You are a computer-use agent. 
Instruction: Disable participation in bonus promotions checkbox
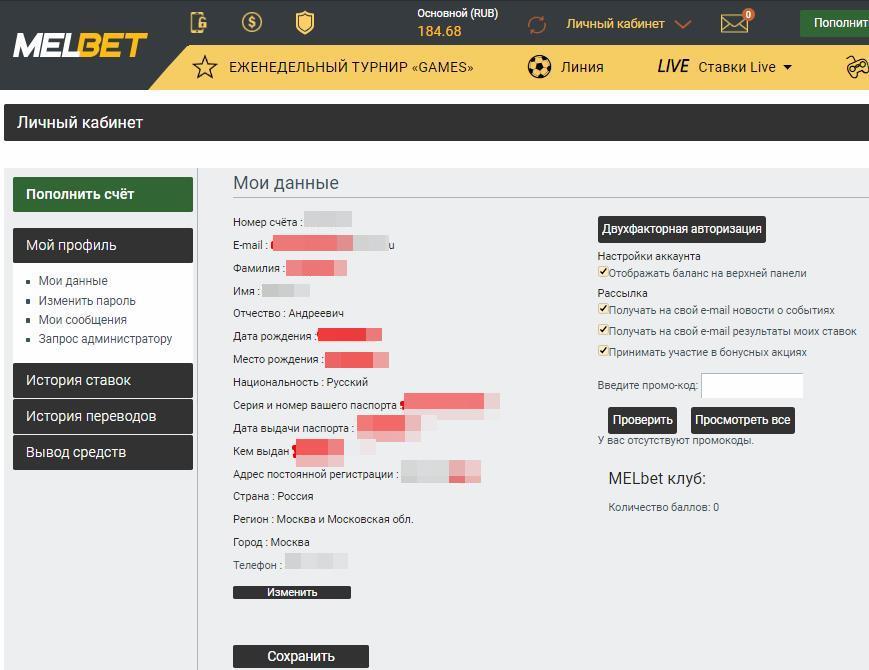click(x=603, y=351)
